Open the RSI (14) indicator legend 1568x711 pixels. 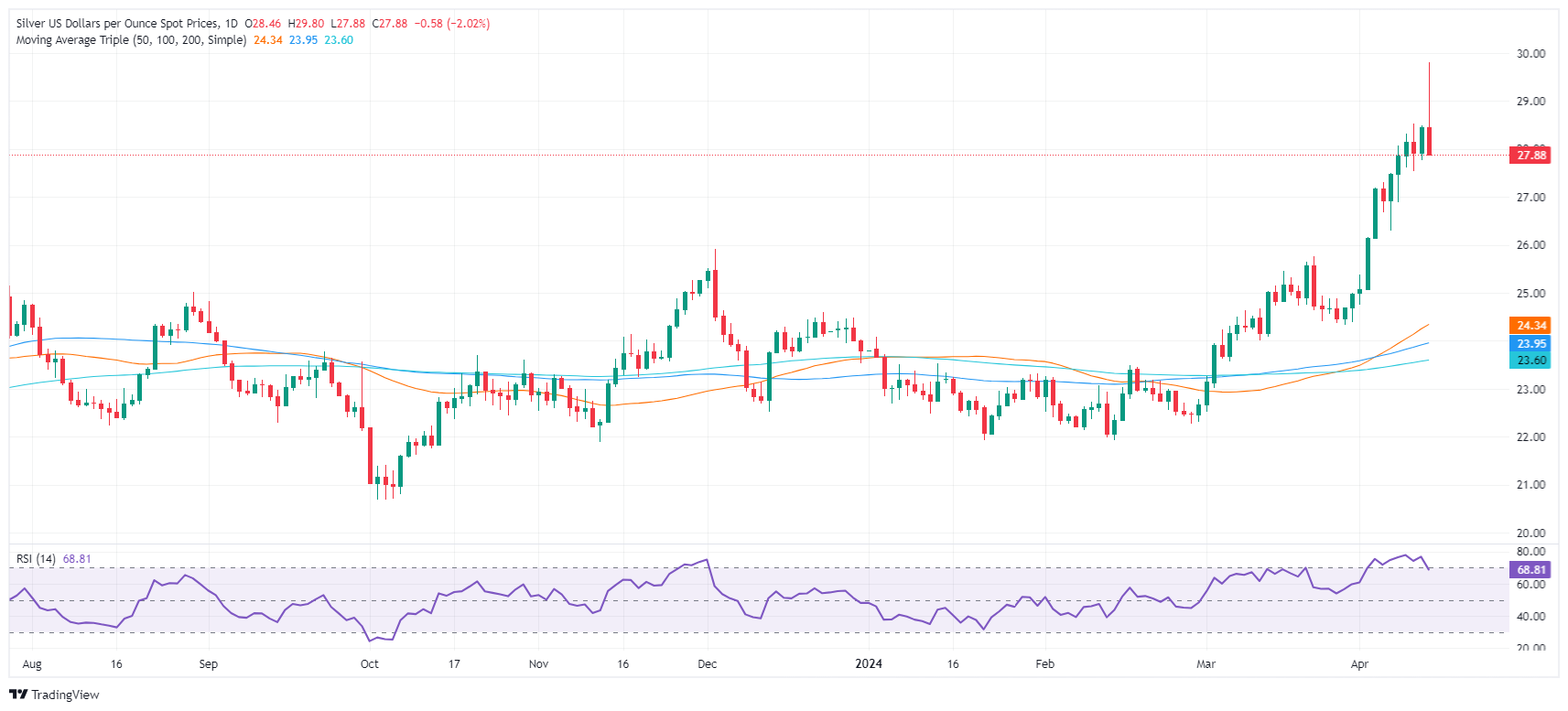[36, 559]
